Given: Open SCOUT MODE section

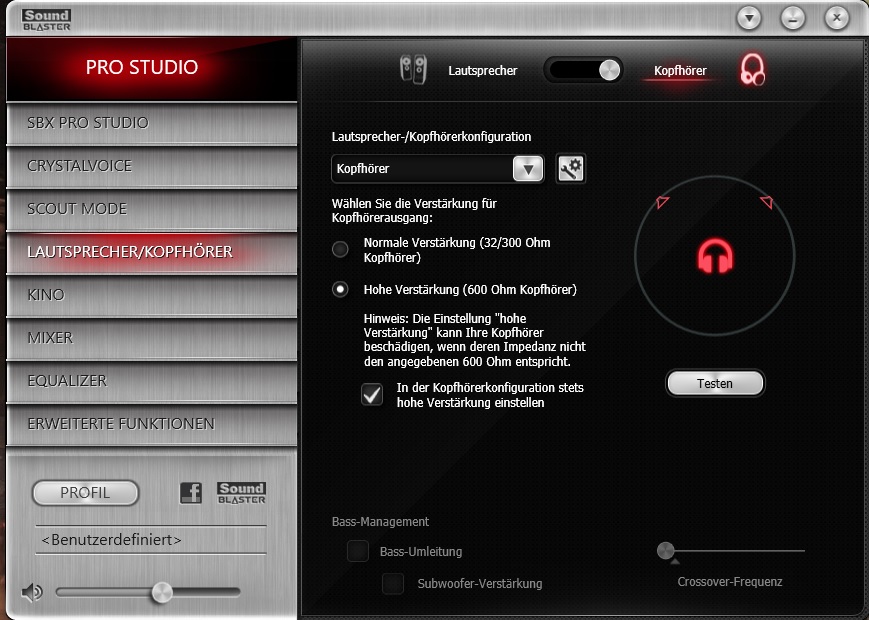Looking at the screenshot, I should 152,209.
